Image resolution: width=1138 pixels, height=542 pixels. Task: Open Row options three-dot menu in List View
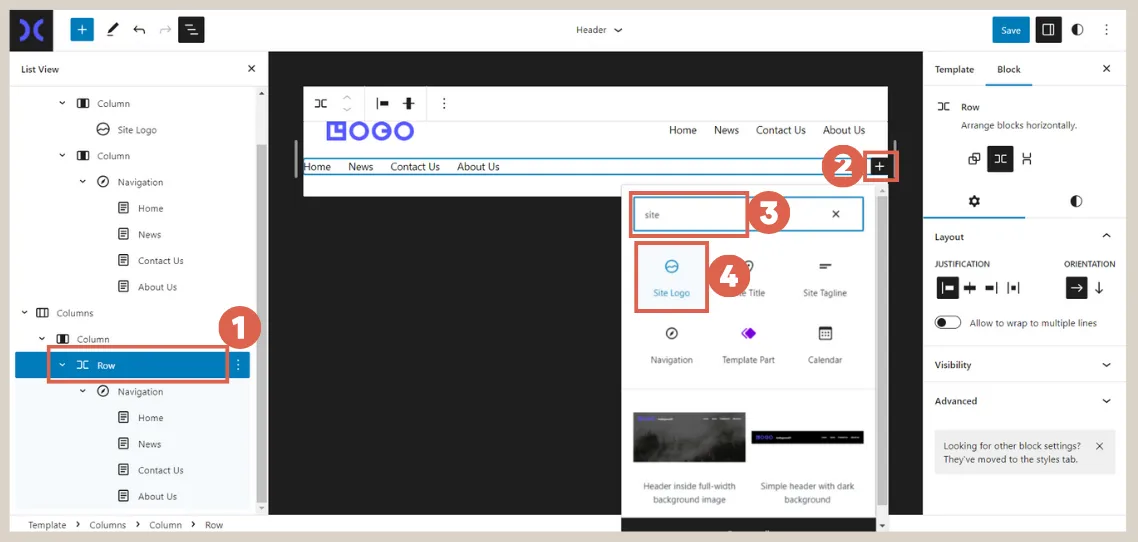238,365
